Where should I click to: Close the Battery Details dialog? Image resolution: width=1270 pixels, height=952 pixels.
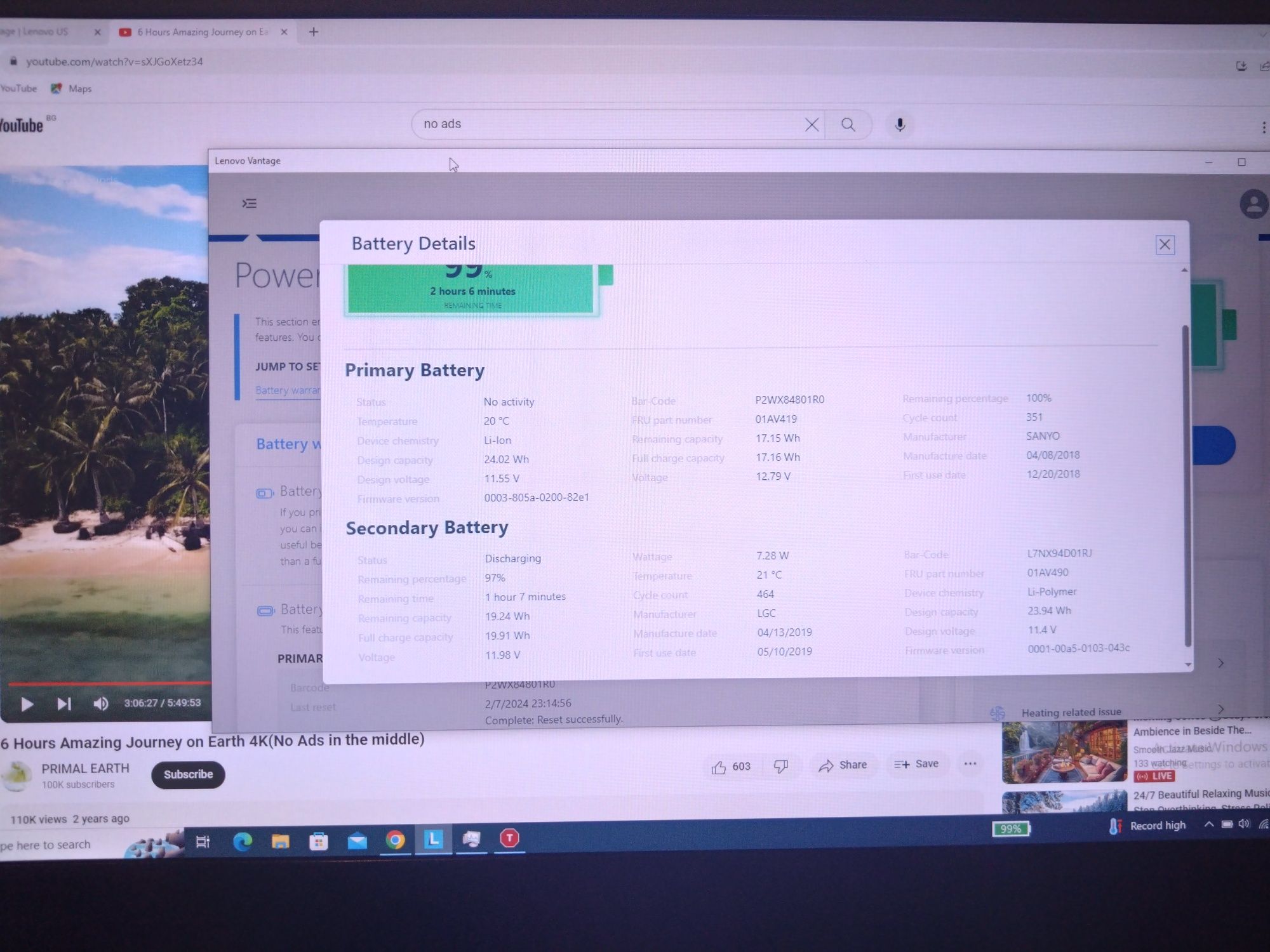[1165, 244]
